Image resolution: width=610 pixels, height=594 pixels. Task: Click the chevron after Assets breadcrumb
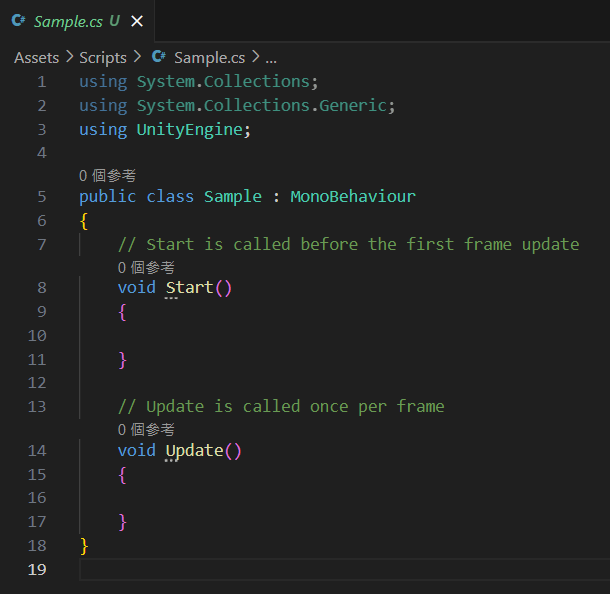click(x=69, y=57)
